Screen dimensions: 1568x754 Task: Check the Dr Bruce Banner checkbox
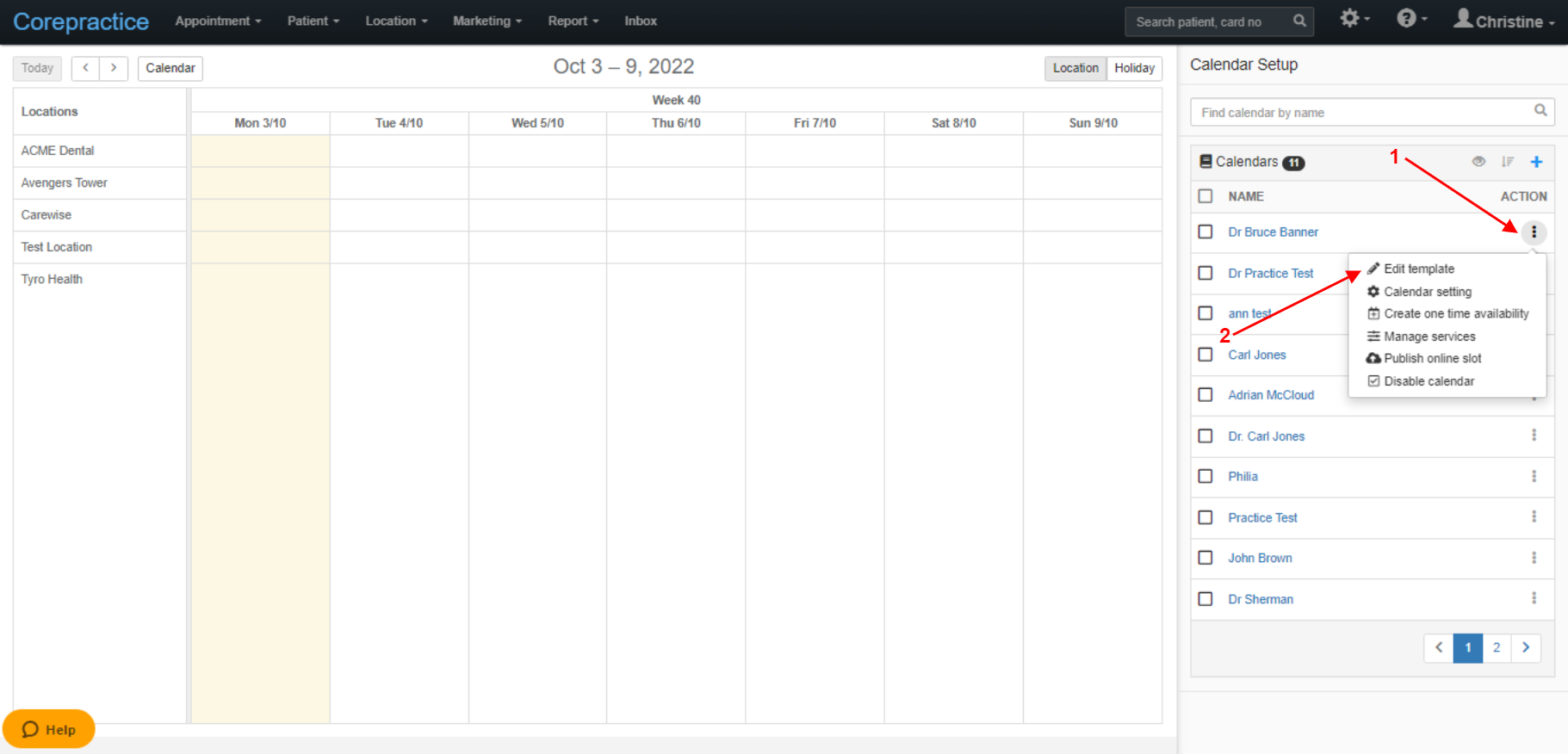tap(1205, 232)
